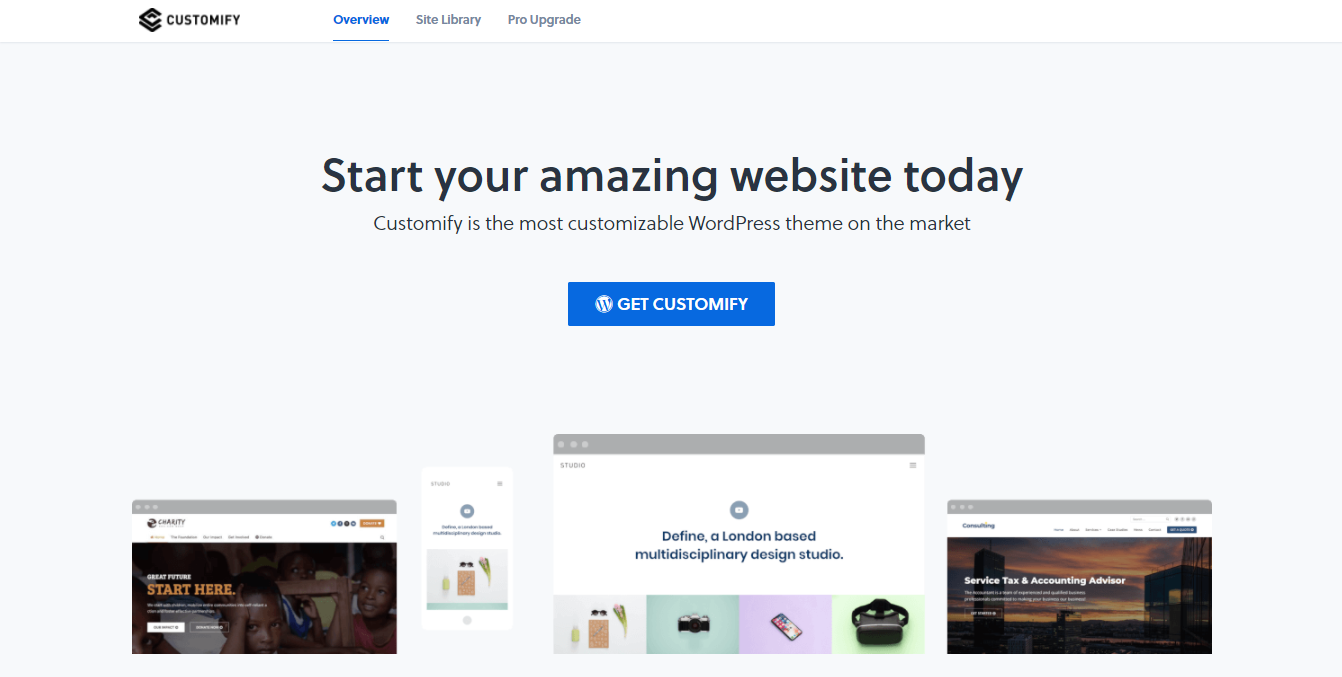The image size is (1342, 677).
Task: Click the Customify logo icon
Action: [x=150, y=20]
